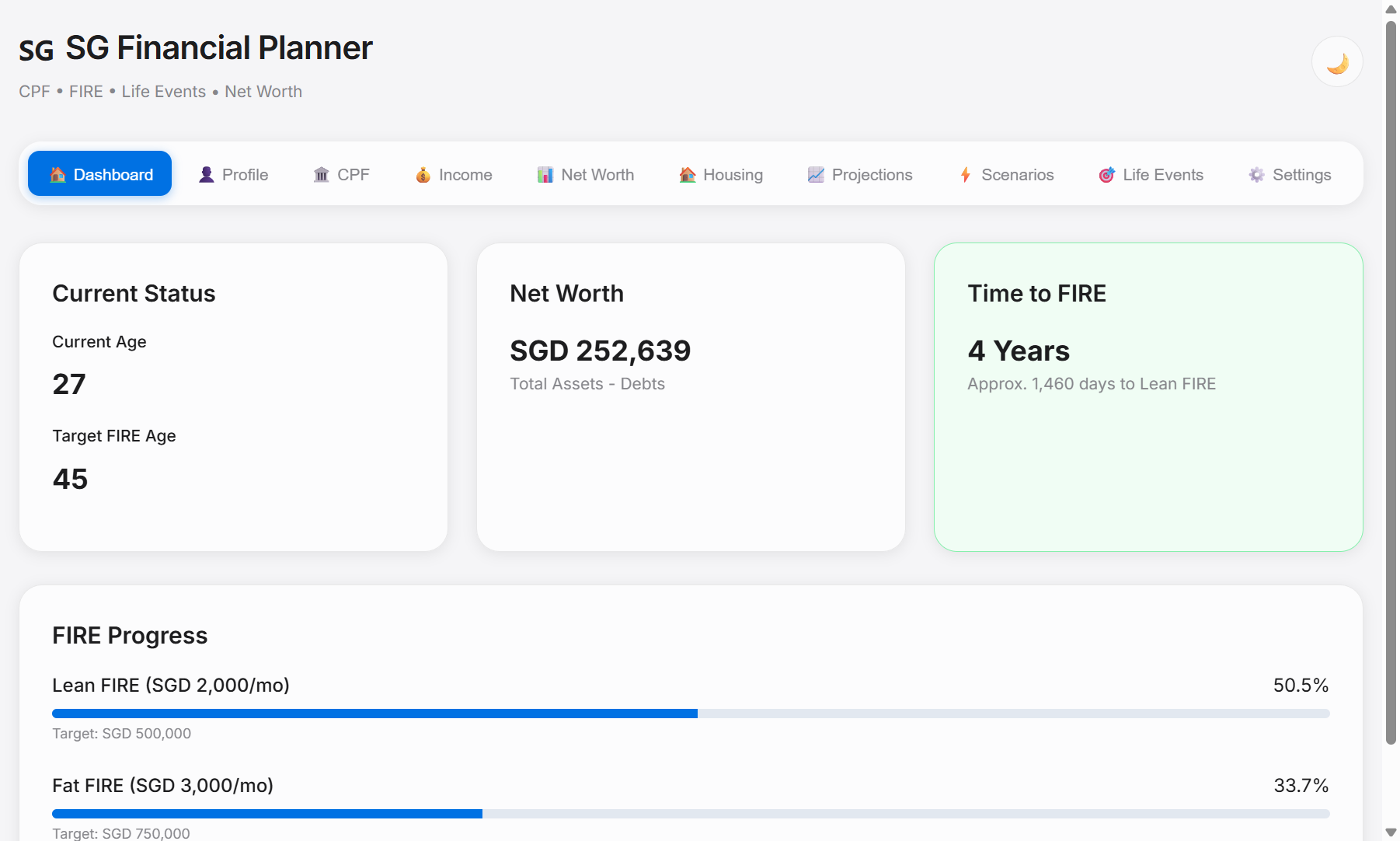This screenshot has width=1400, height=841.
Task: Click the Lean FIRE progress bar
Action: point(691,714)
